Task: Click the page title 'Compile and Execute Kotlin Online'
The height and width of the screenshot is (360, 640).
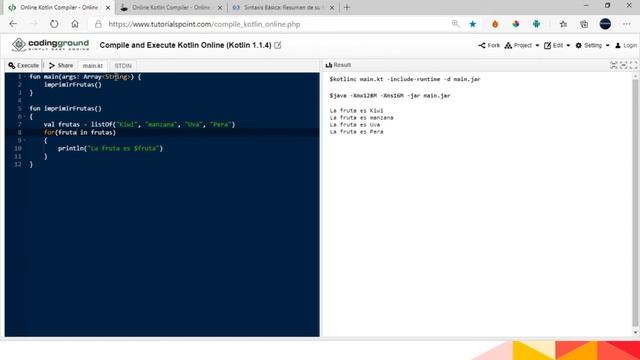Action: pyautogui.click(x=185, y=45)
